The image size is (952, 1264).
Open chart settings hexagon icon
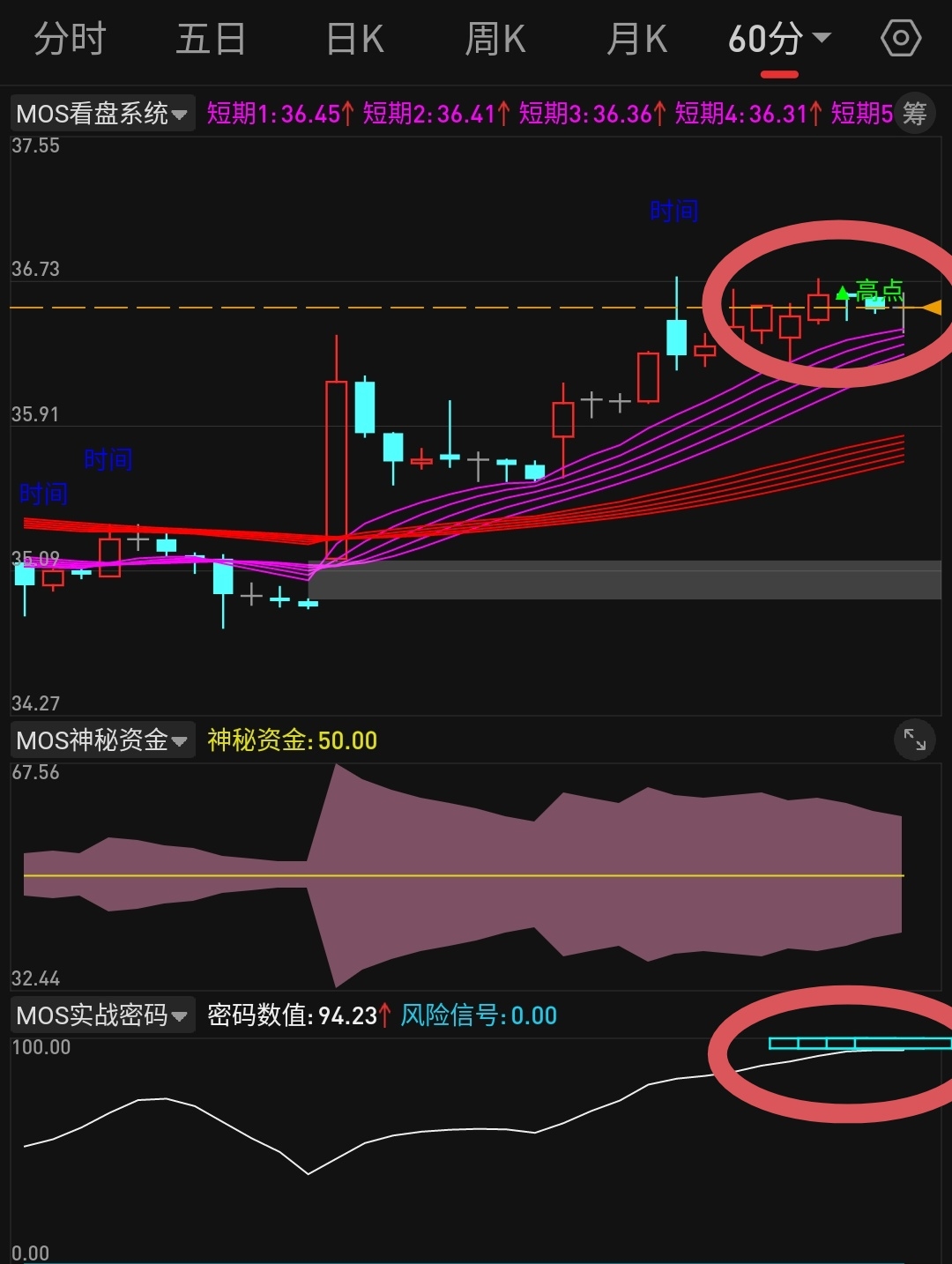pyautogui.click(x=900, y=39)
